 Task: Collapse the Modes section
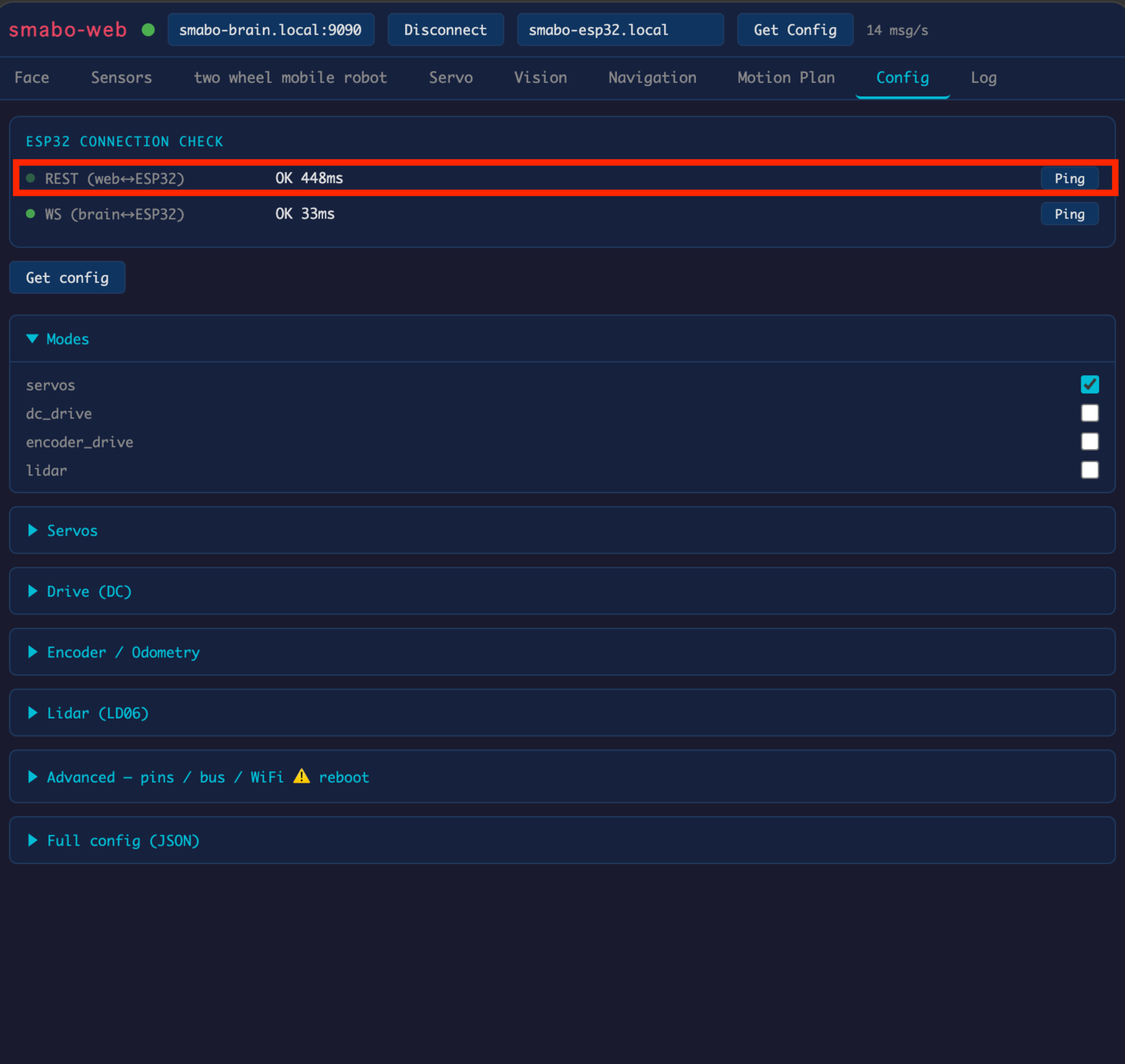click(x=562, y=339)
